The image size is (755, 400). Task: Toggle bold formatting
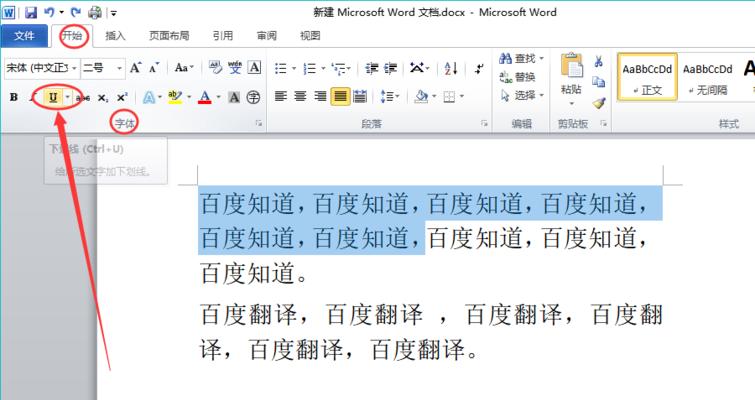point(14,97)
